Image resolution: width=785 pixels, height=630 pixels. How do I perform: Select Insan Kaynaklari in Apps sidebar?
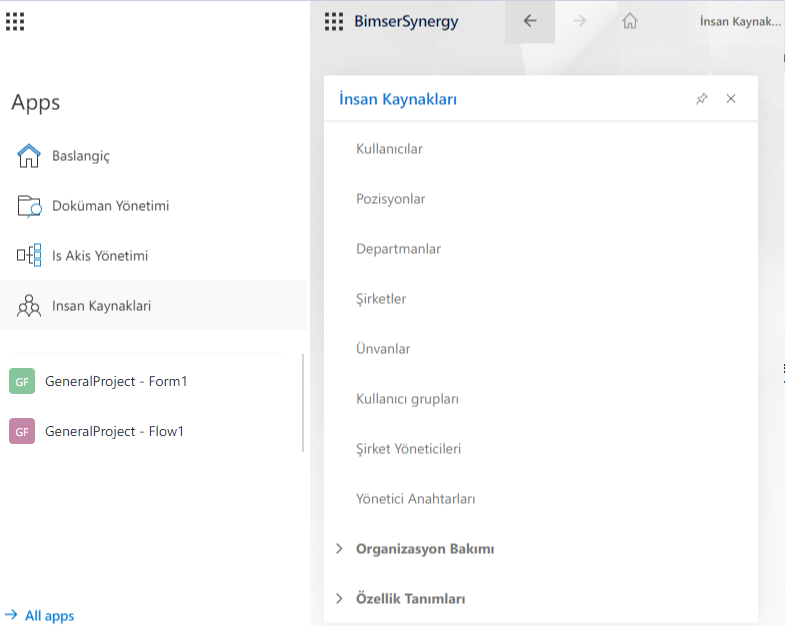101,306
